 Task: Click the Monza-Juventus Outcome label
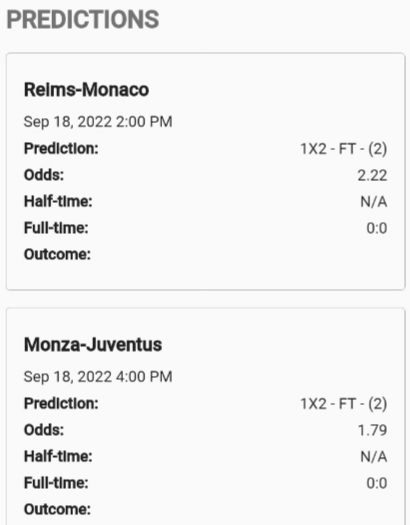coord(57,510)
